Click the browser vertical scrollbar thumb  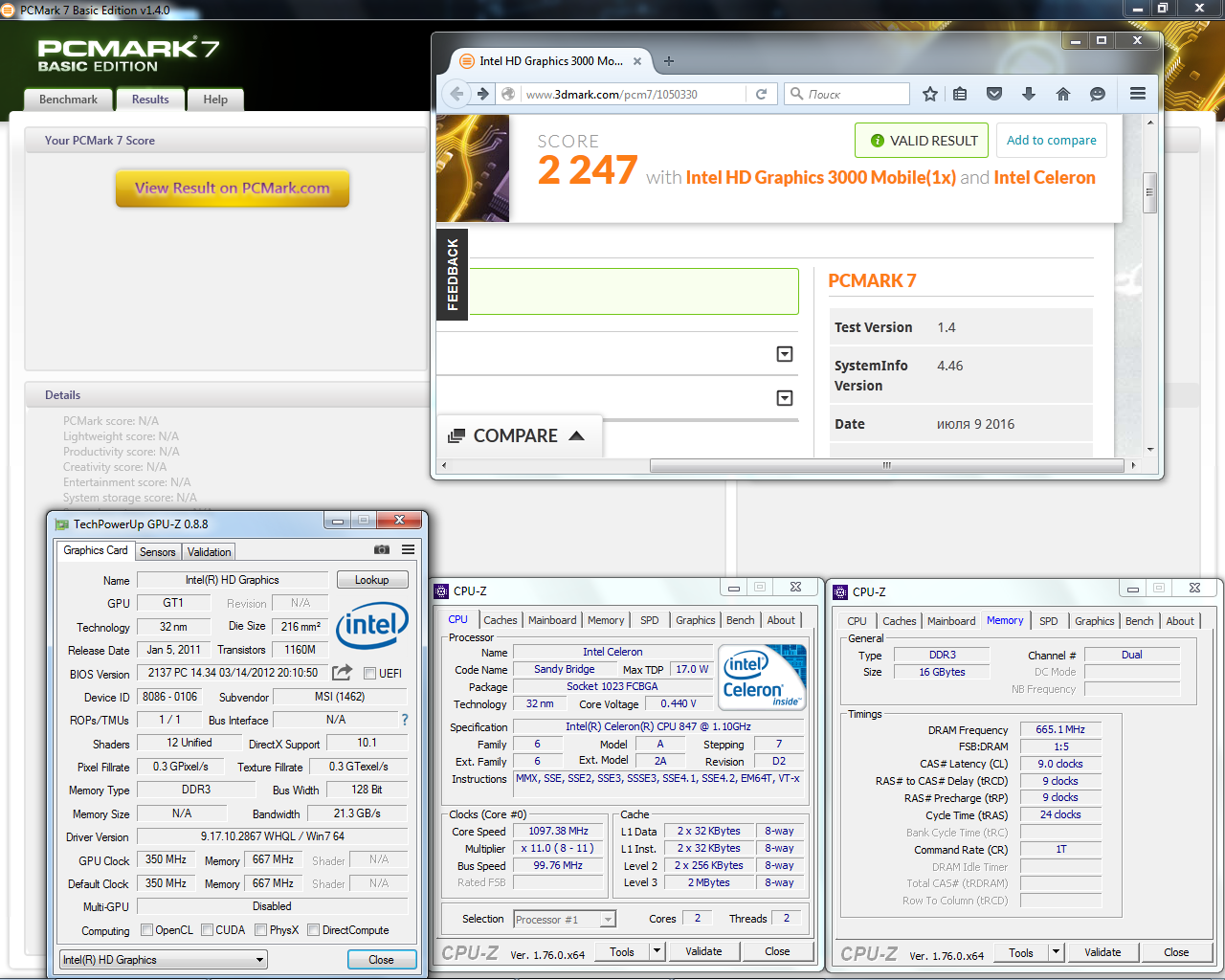click(1150, 191)
